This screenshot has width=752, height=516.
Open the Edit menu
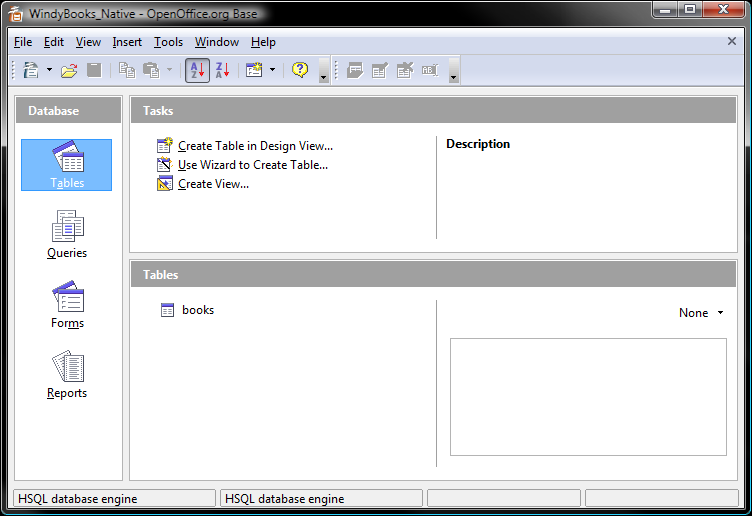click(54, 42)
